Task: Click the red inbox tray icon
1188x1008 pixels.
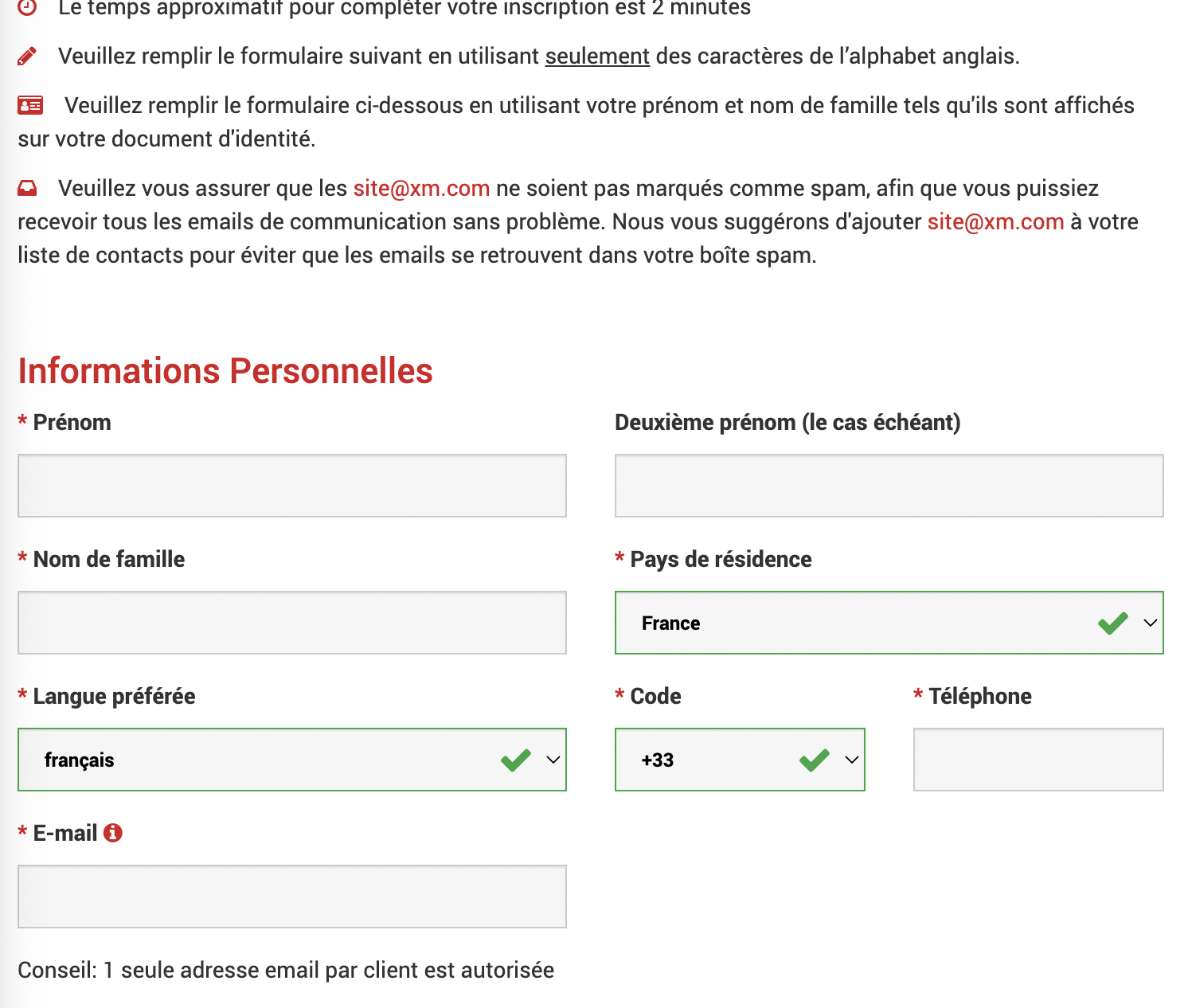Action: (27, 188)
